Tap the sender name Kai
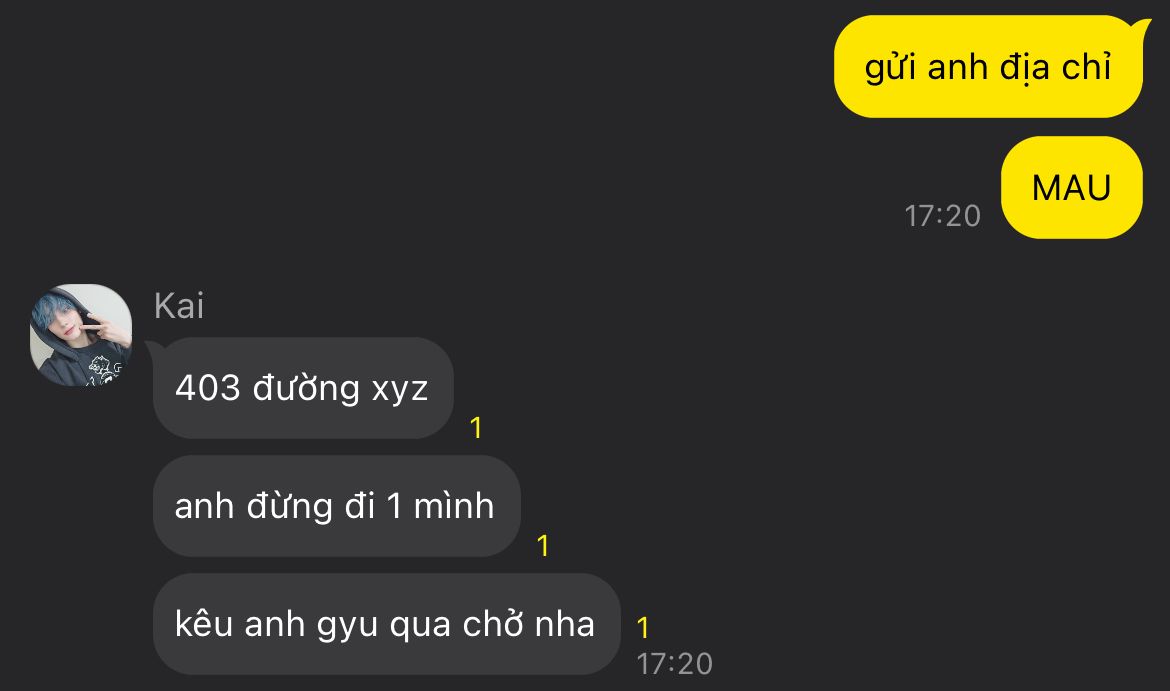This screenshot has height=691, width=1170. [178, 306]
